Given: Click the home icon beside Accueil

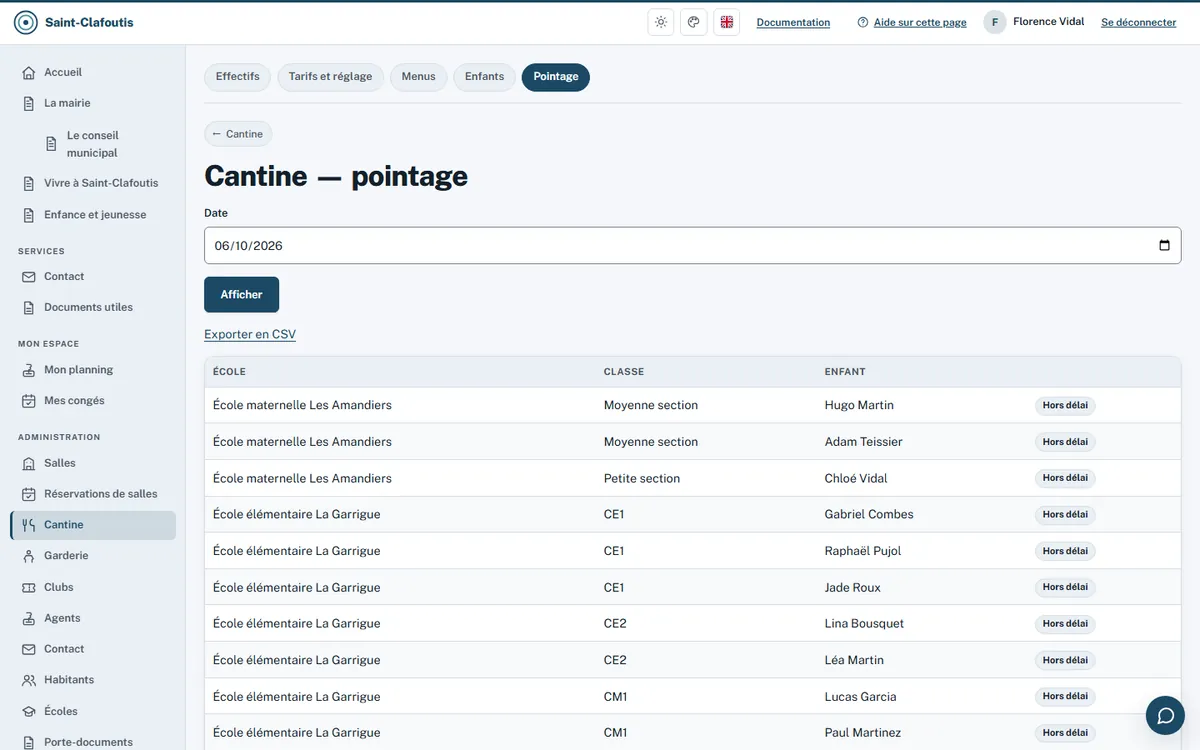Looking at the screenshot, I should (x=29, y=72).
